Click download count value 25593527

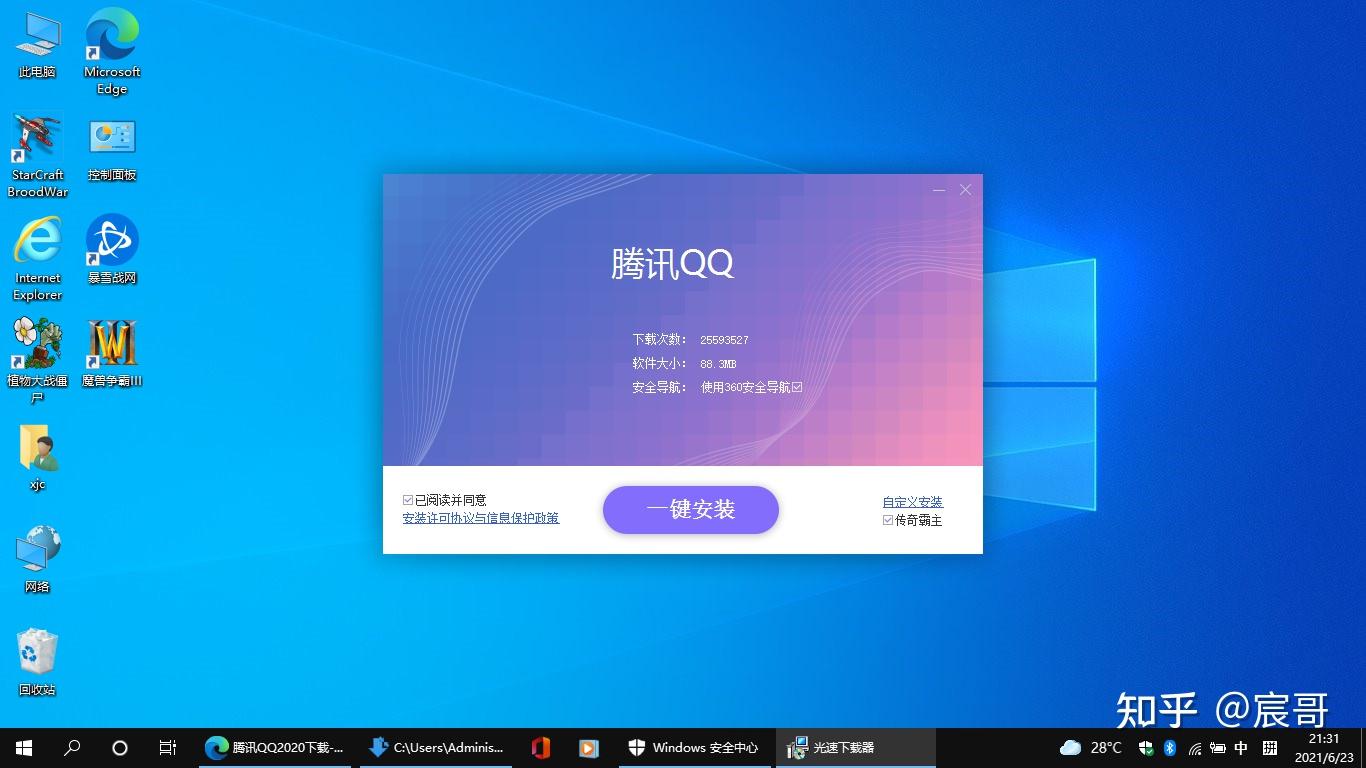pyautogui.click(x=724, y=340)
